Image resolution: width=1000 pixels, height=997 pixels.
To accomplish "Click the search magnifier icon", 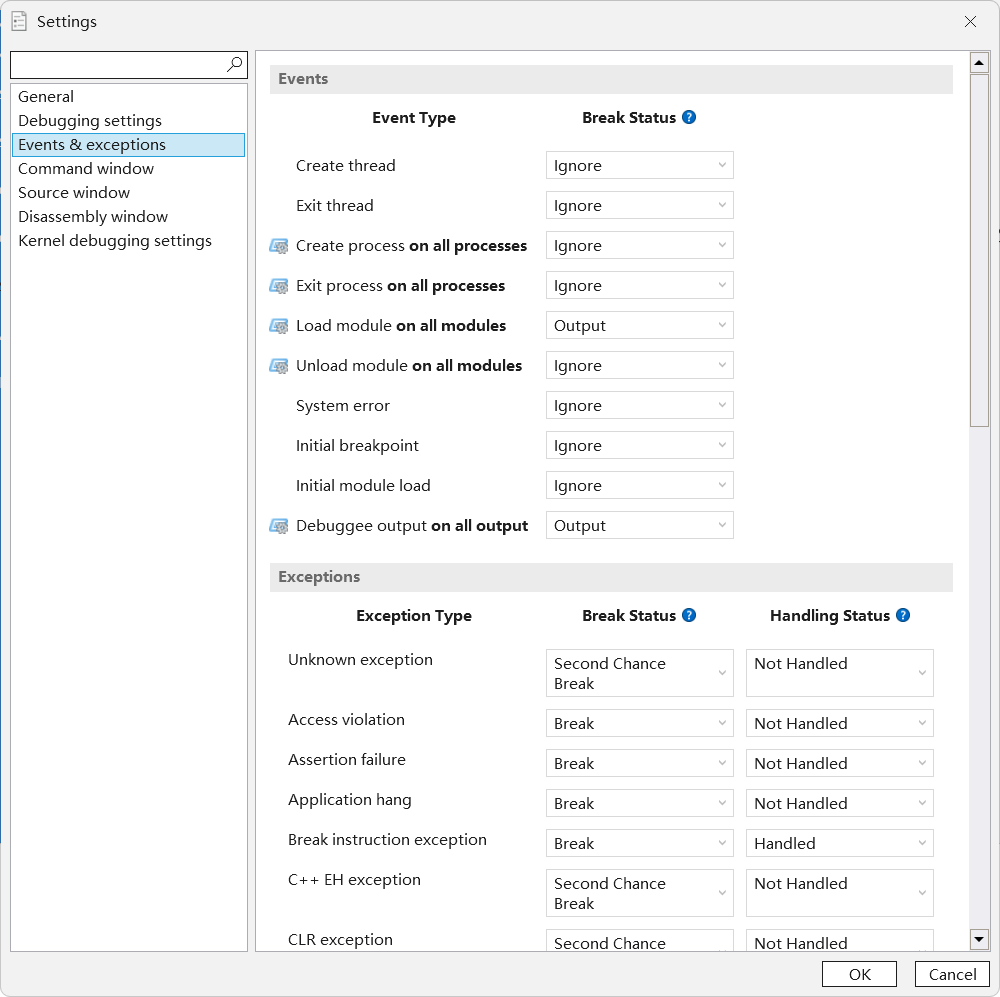I will click(x=235, y=64).
